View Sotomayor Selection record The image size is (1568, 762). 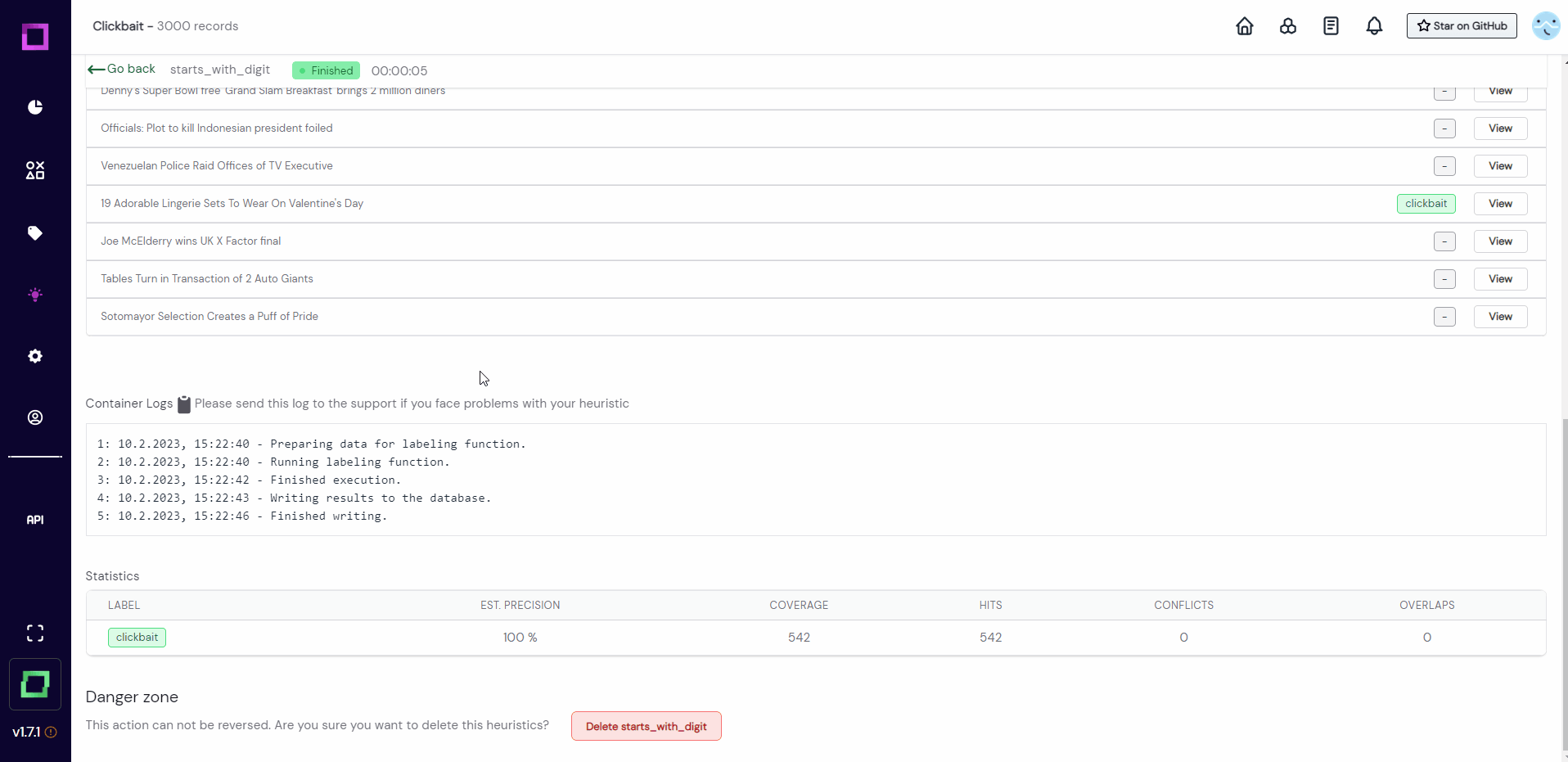tap(1500, 317)
